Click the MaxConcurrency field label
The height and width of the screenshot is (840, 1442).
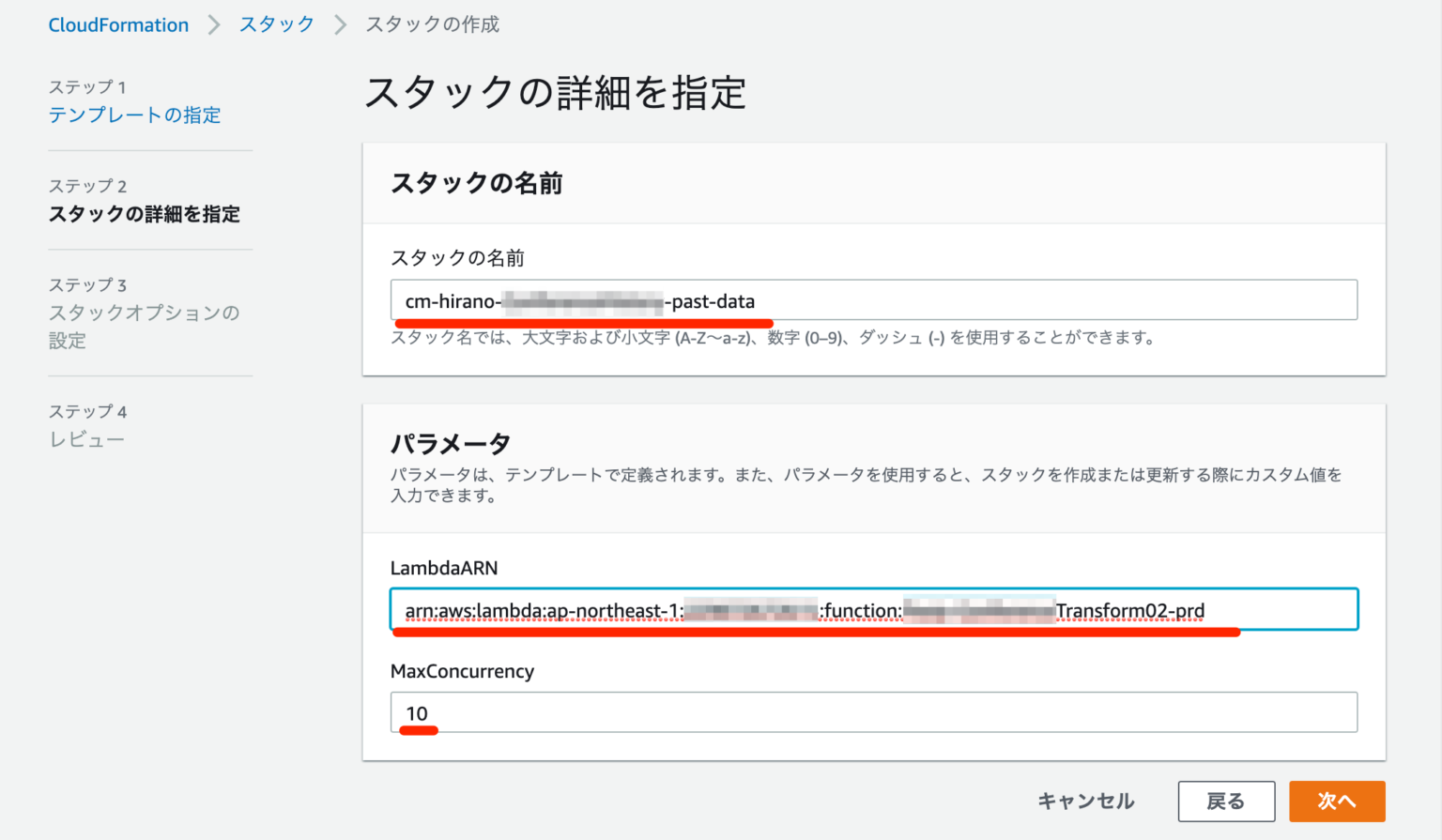click(x=462, y=671)
